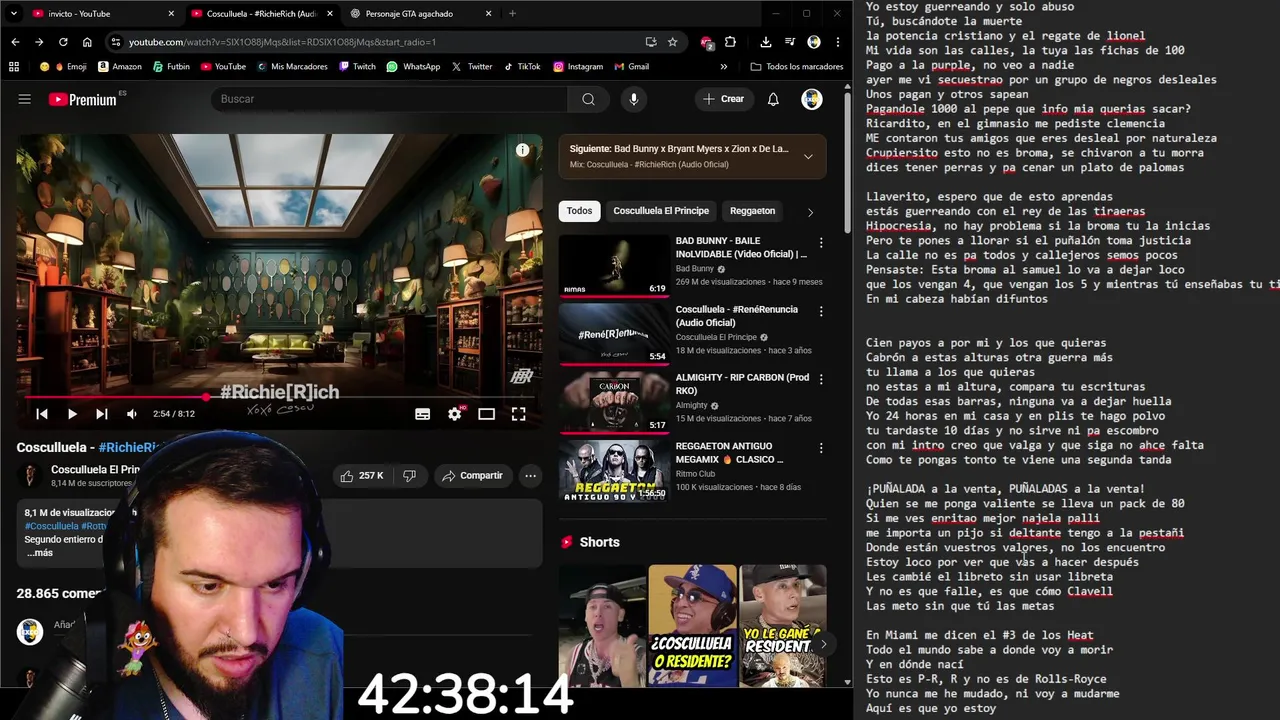
Task: Open ALMIGHTY - RIP CARBON video title
Action: [742, 384]
